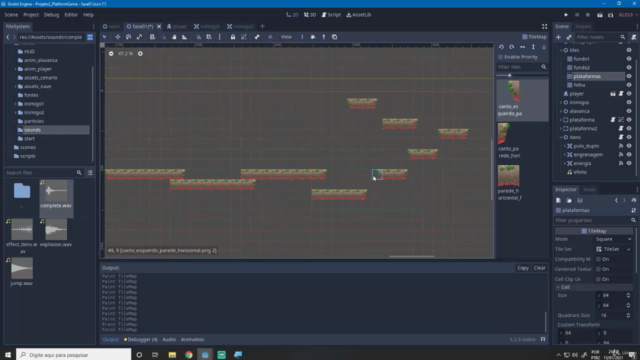Screen dimensions: 640x360
Task: Switch to 3D workspace
Action: [310, 15]
